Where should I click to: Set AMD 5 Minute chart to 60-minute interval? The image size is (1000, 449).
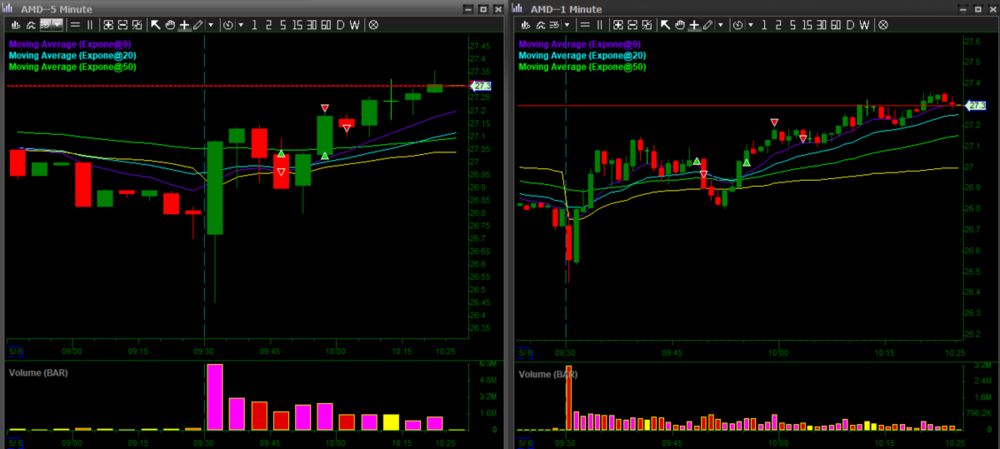coord(325,24)
